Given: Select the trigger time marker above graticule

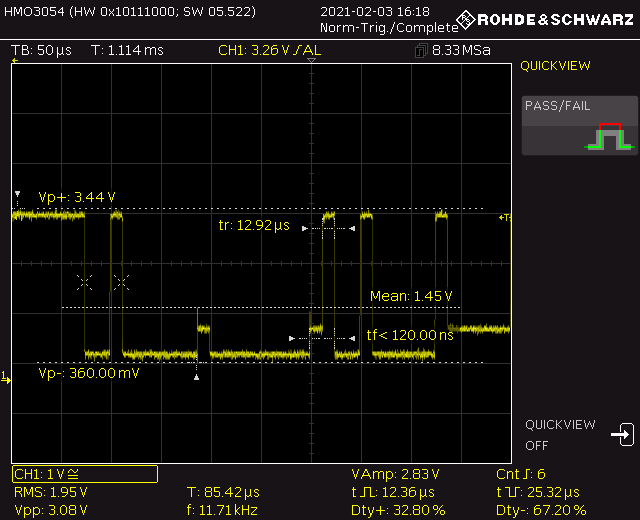Looking at the screenshot, I should pos(311,60).
